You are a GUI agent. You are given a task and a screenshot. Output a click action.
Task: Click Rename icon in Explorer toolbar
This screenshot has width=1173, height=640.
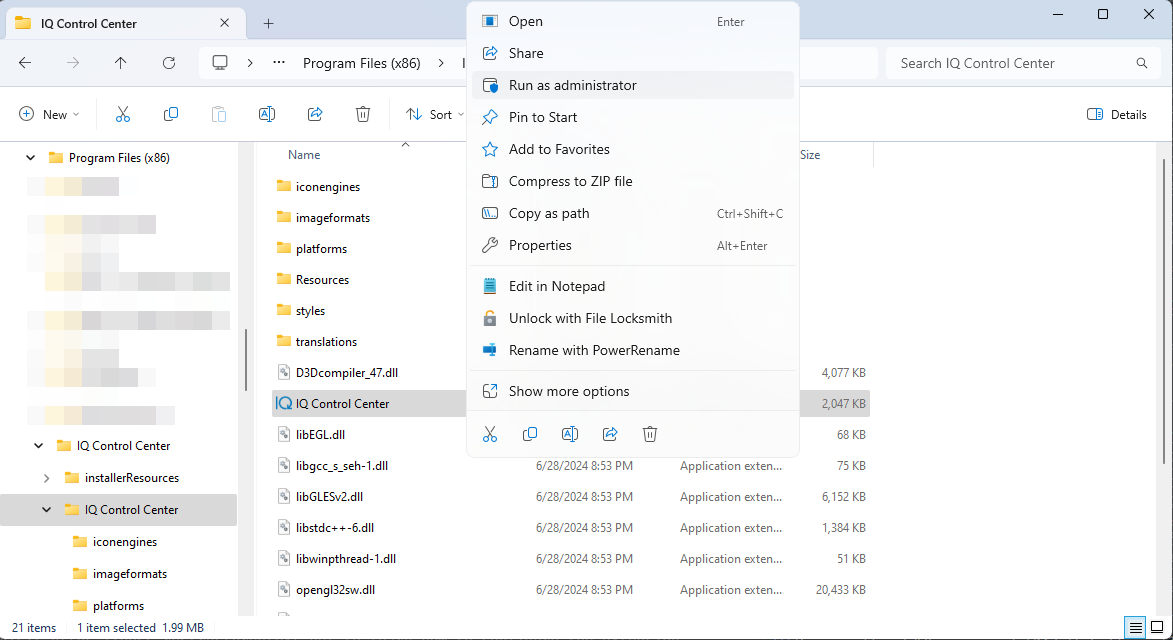(266, 114)
